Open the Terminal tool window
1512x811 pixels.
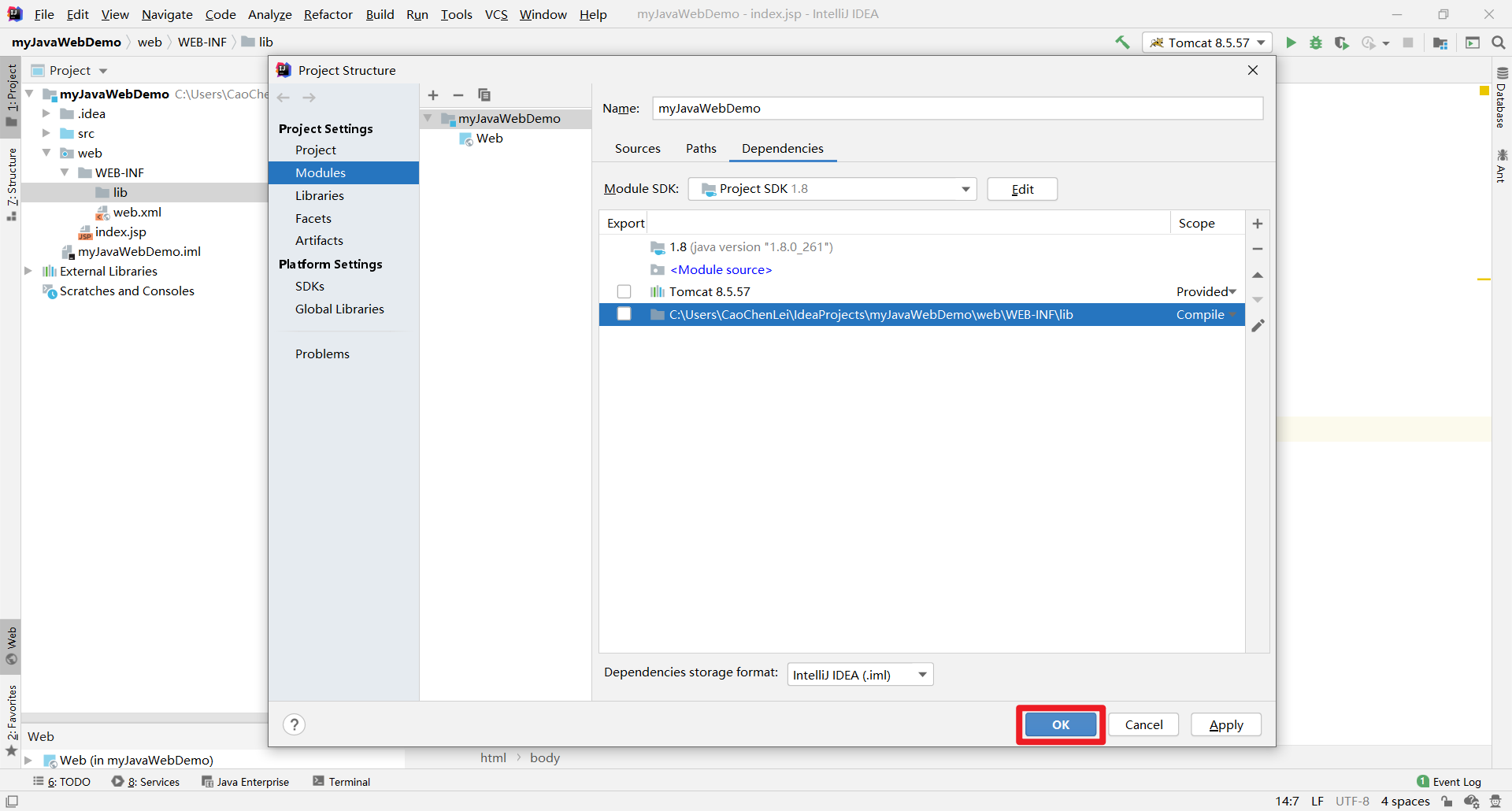coord(342,782)
